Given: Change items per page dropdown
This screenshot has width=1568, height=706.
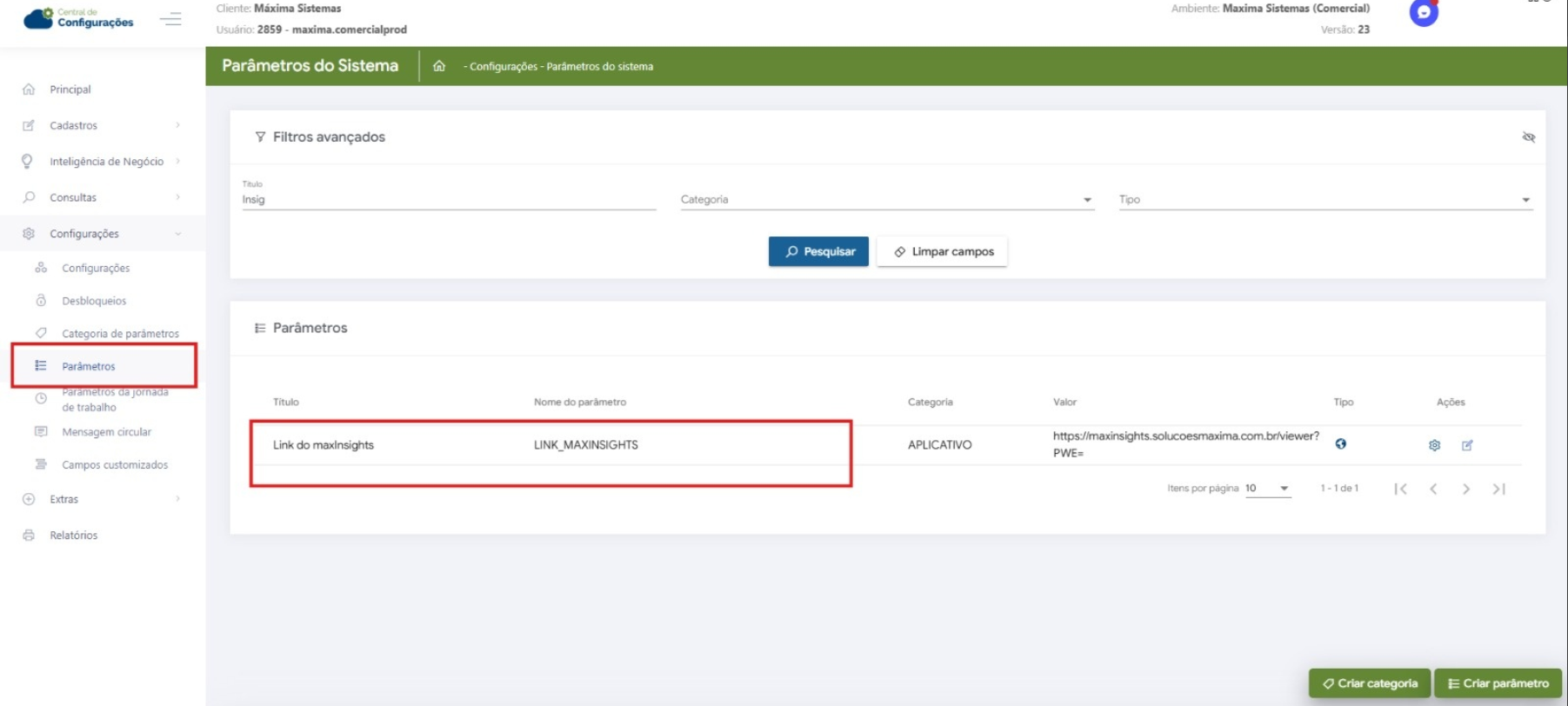Looking at the screenshot, I should pos(1267,489).
